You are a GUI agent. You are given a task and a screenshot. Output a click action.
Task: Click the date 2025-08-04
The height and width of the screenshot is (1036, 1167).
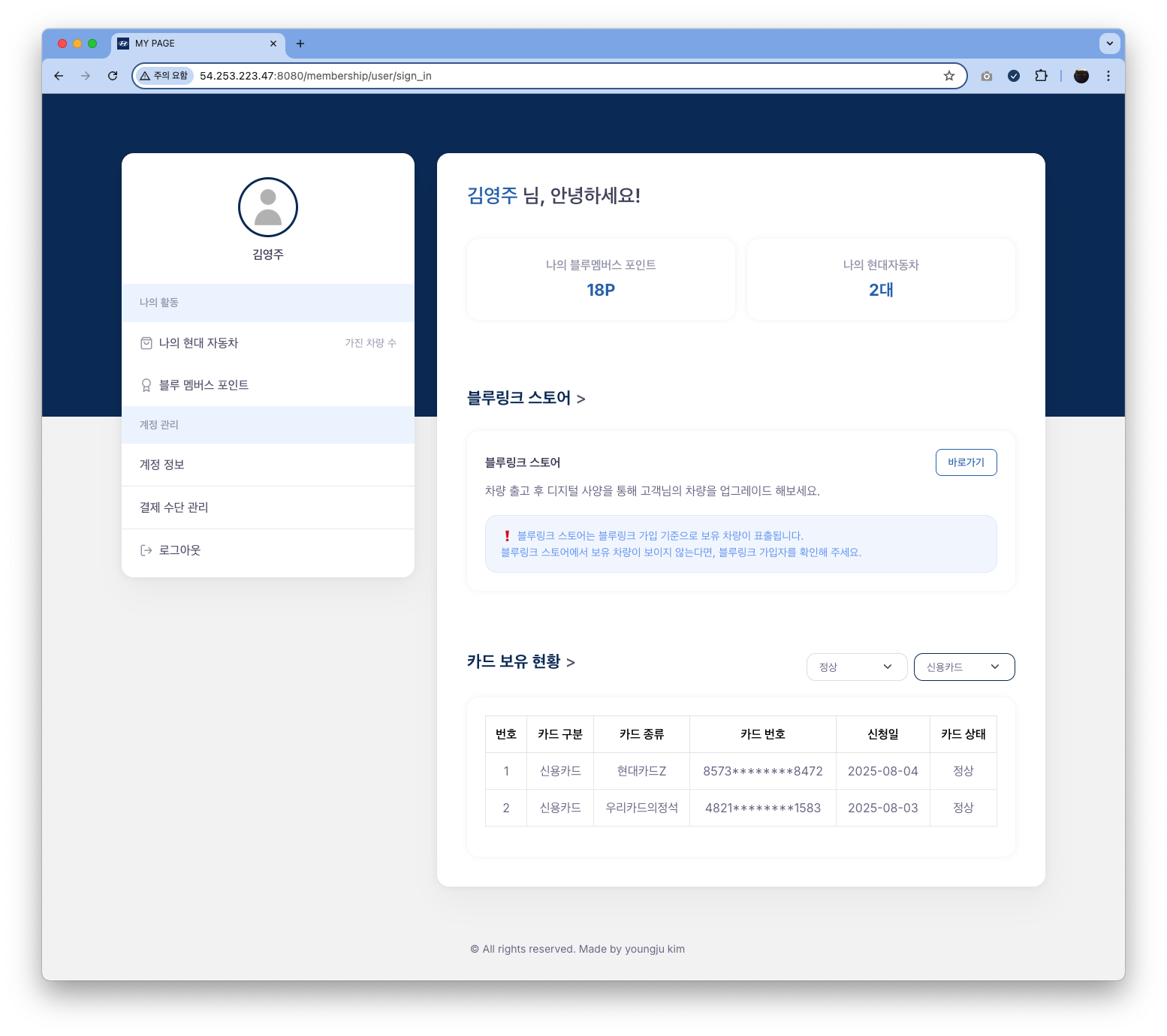pos(883,771)
